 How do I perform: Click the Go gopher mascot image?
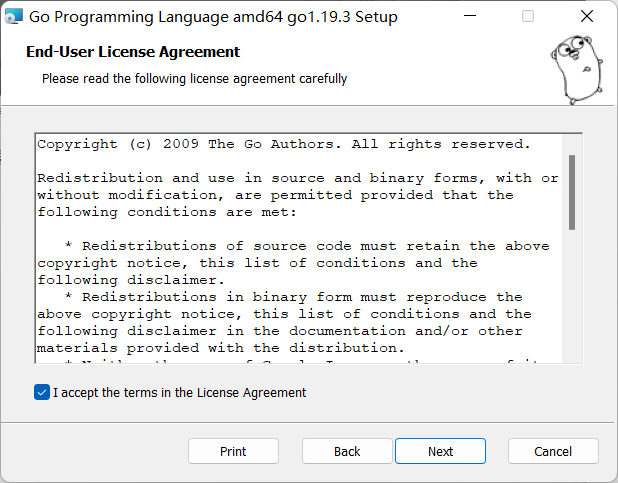pos(573,66)
